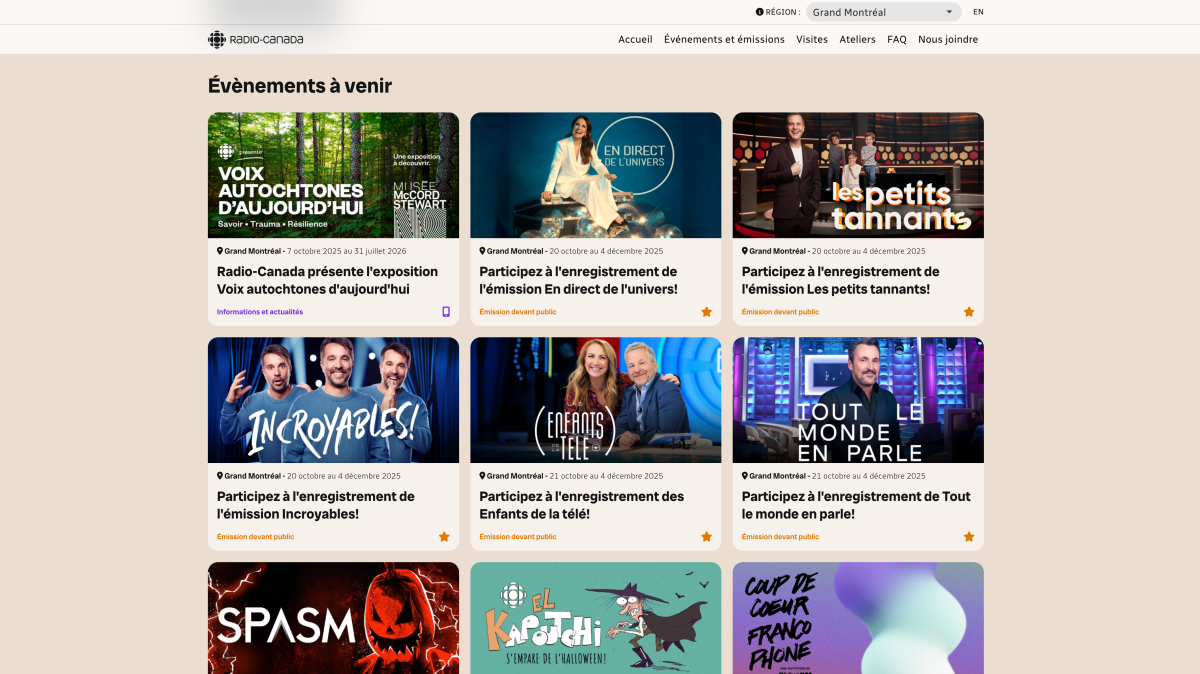Click the Informations et actualités tag

click(x=260, y=312)
